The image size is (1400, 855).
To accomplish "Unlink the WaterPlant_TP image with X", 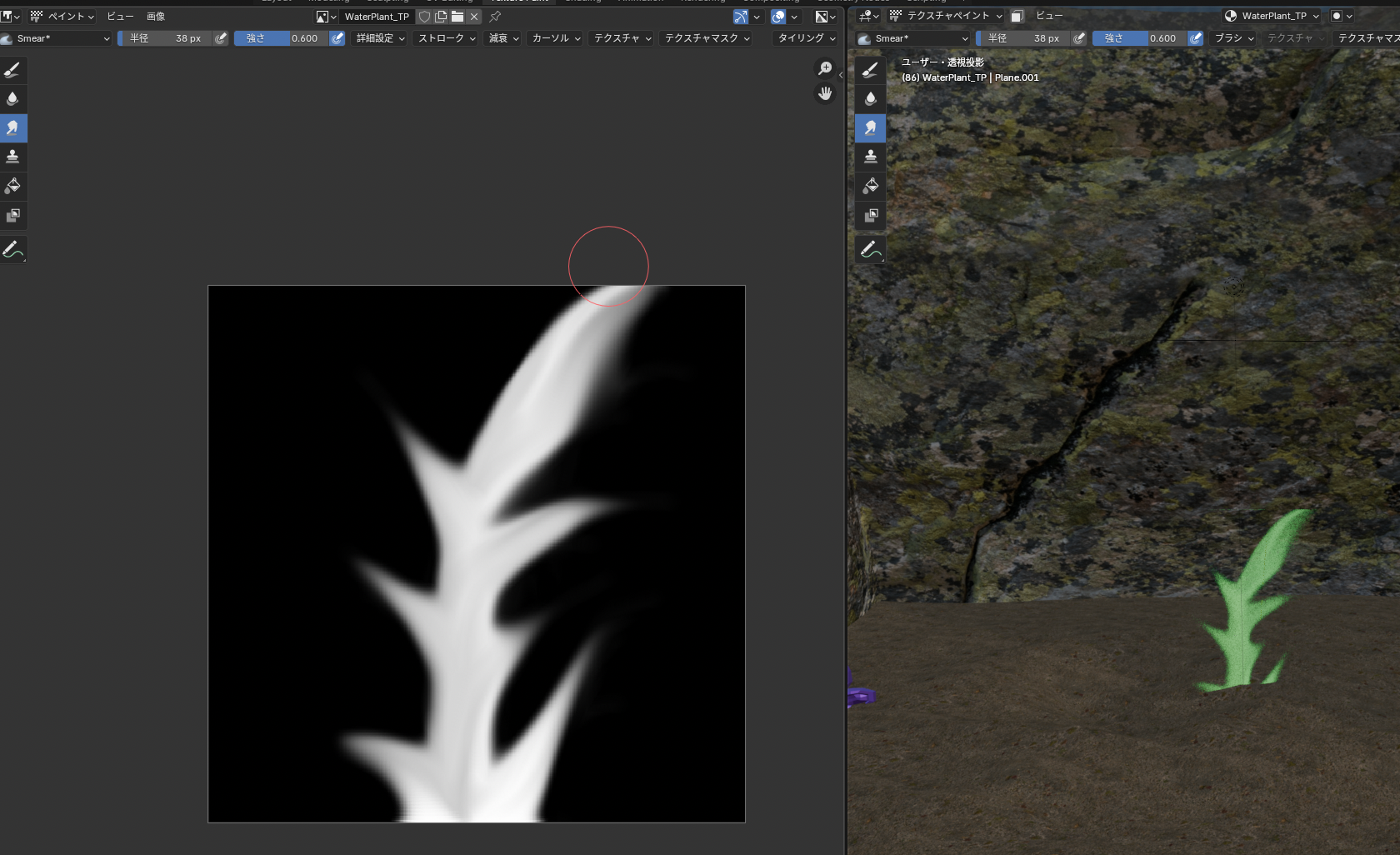I will 474,17.
